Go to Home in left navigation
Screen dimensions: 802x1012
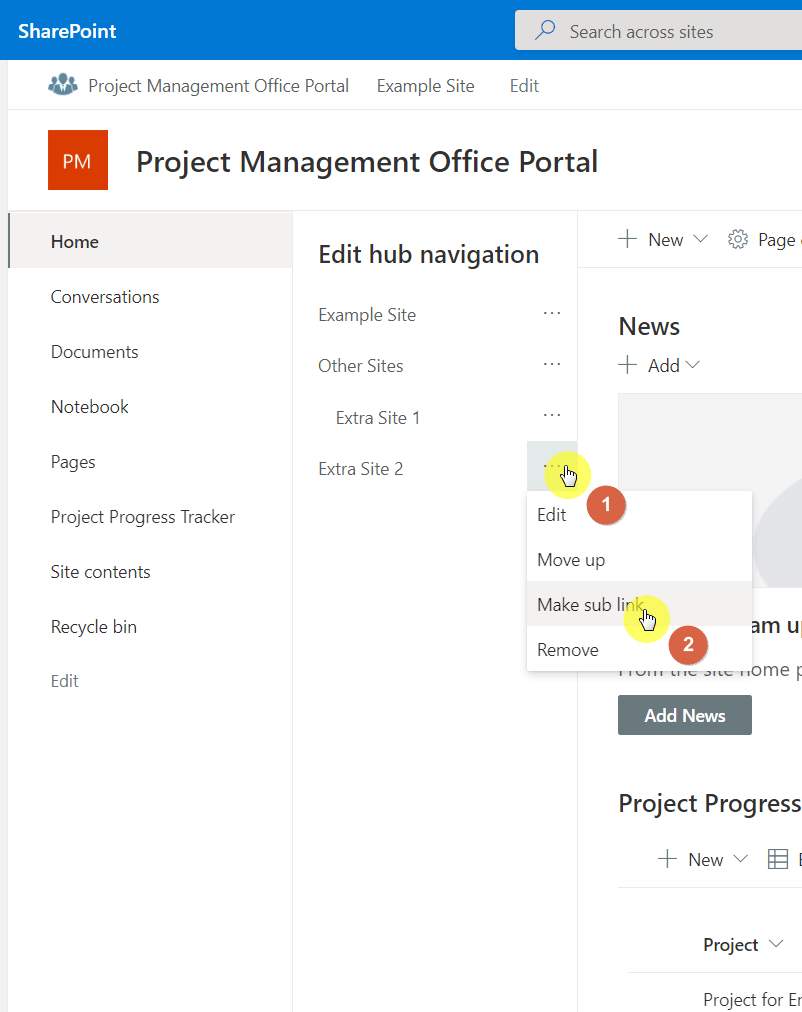[151, 241]
